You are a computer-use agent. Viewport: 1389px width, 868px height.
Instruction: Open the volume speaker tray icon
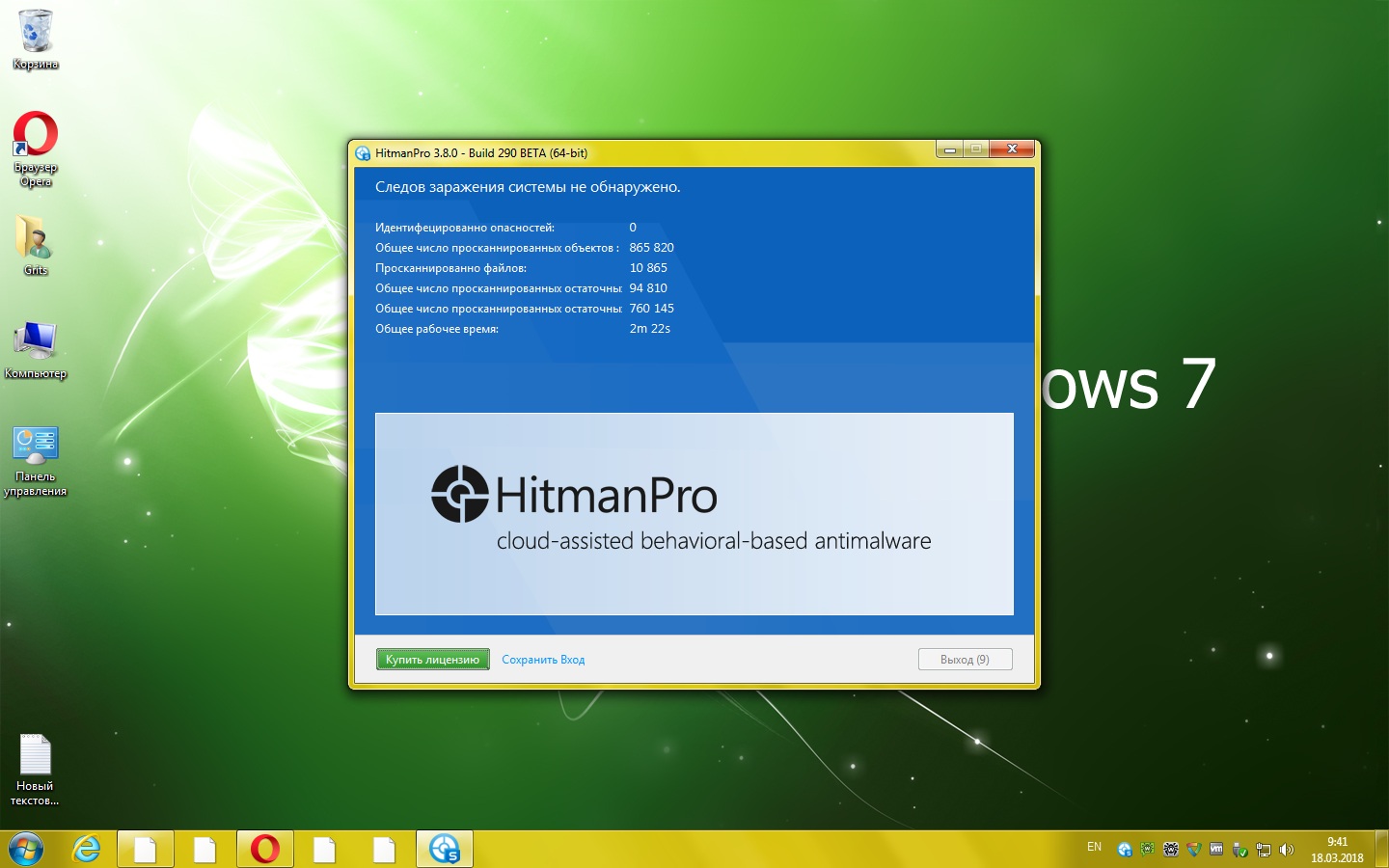pos(1286,850)
